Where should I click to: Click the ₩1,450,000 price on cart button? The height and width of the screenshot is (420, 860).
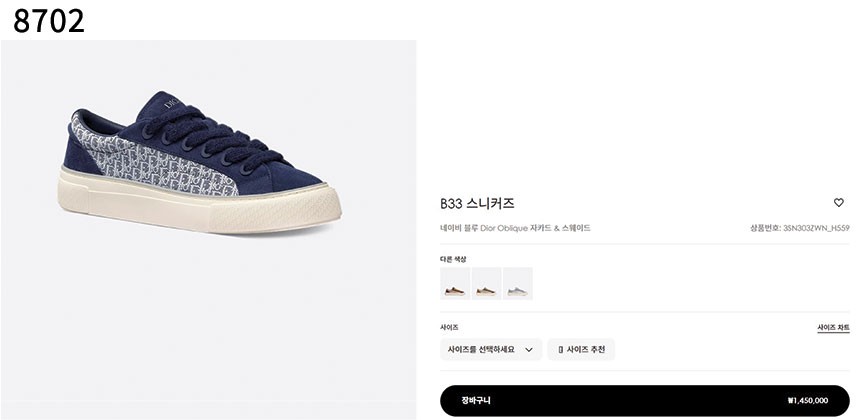point(807,401)
